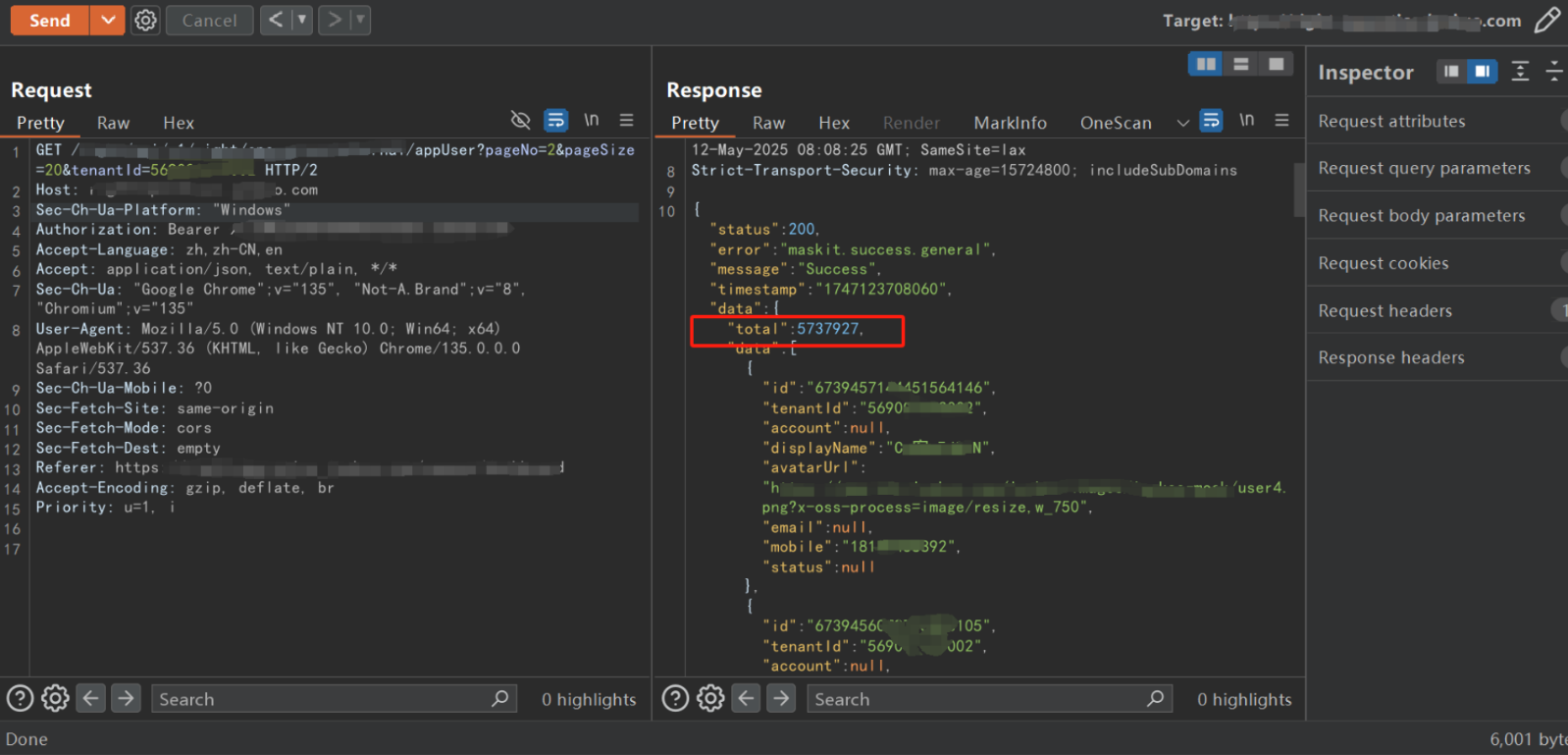The height and width of the screenshot is (755, 1568).
Task: Collapse all Inspector sections icon
Action: click(x=1554, y=72)
